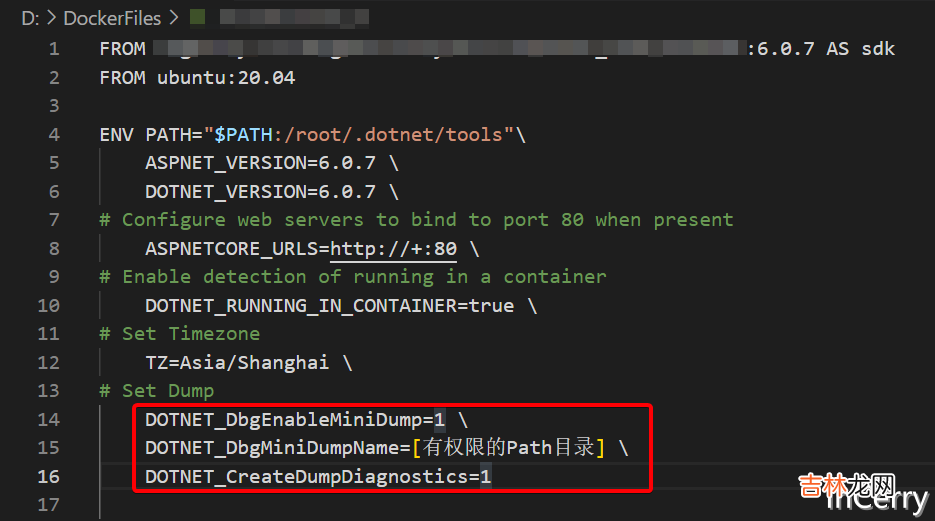Click the '# Set Dump' comment

pyautogui.click(x=156, y=390)
